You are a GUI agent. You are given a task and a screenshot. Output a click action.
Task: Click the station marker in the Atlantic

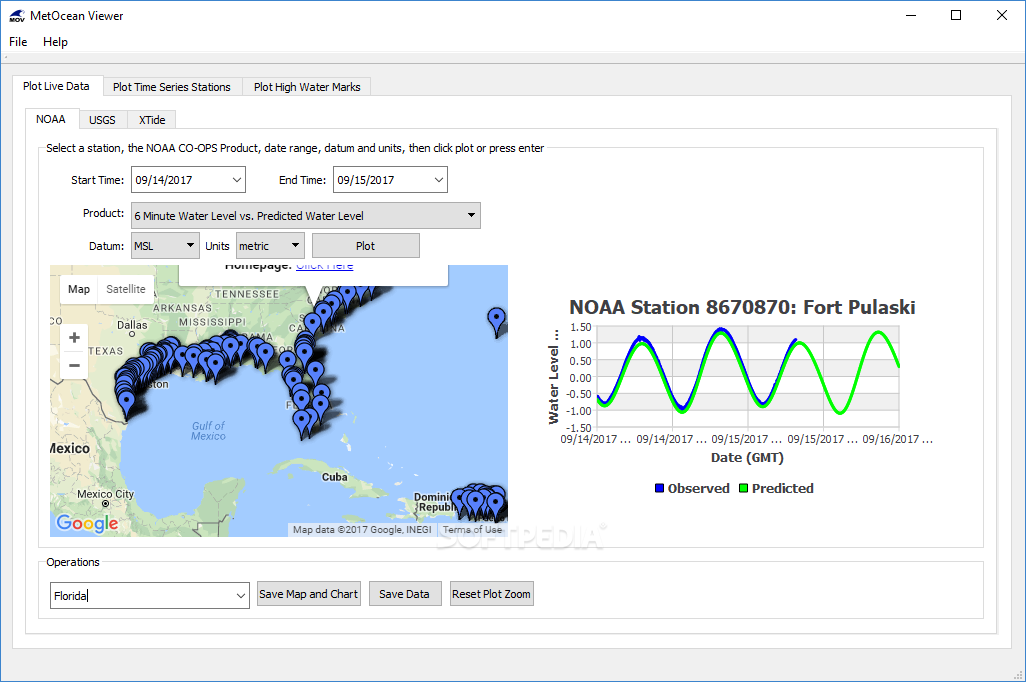[497, 321]
